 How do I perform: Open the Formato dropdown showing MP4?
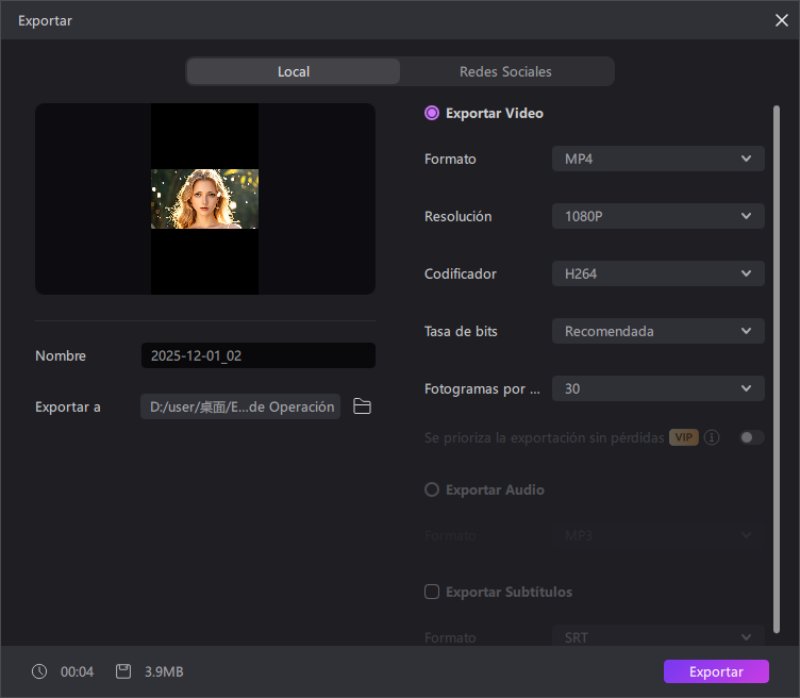click(x=657, y=158)
